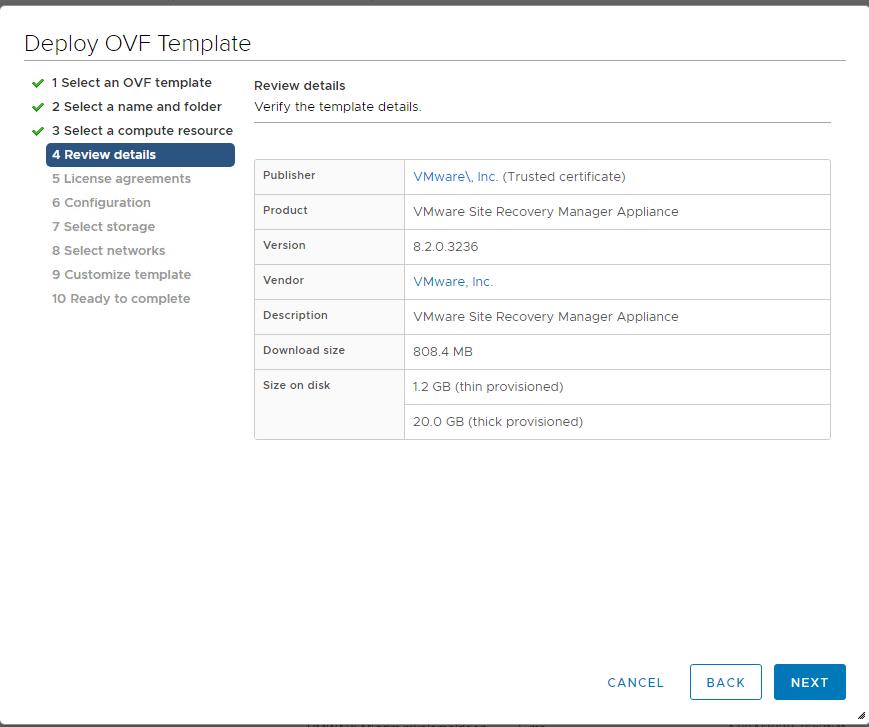
Task: Click the Verify the template details text
Action: (338, 106)
